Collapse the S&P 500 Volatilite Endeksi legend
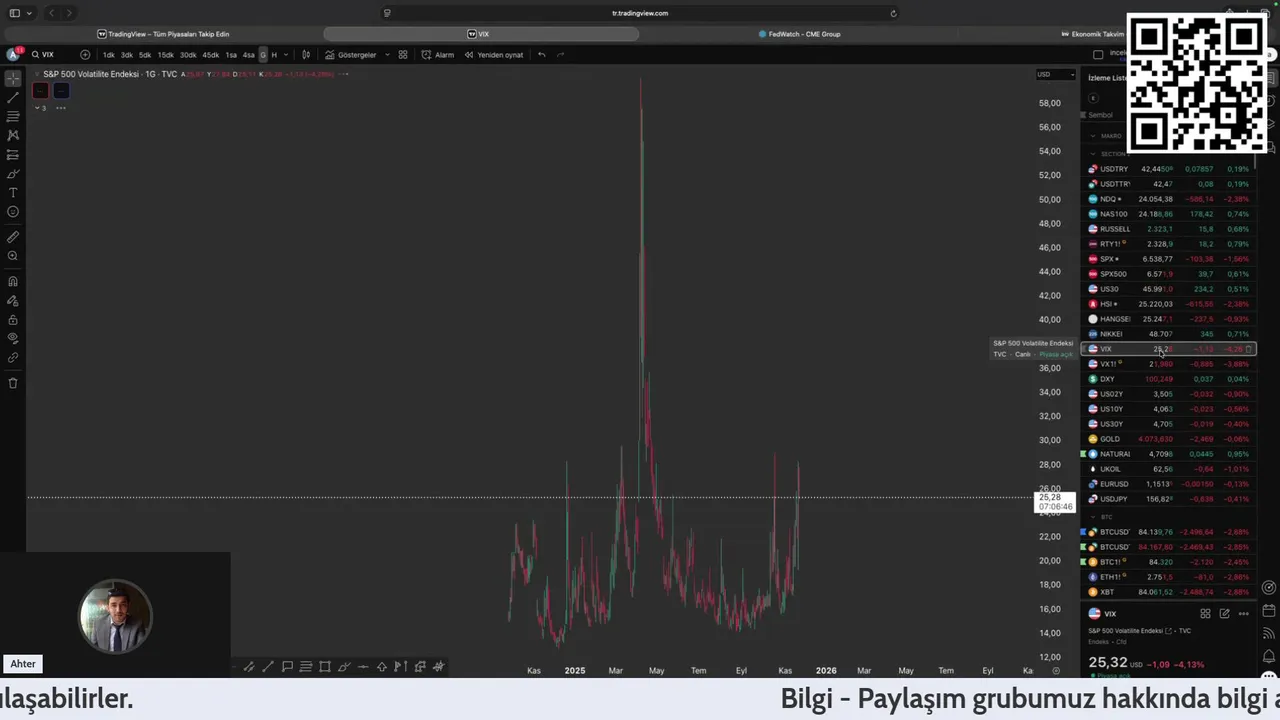The height and width of the screenshot is (720, 1280). (37, 74)
